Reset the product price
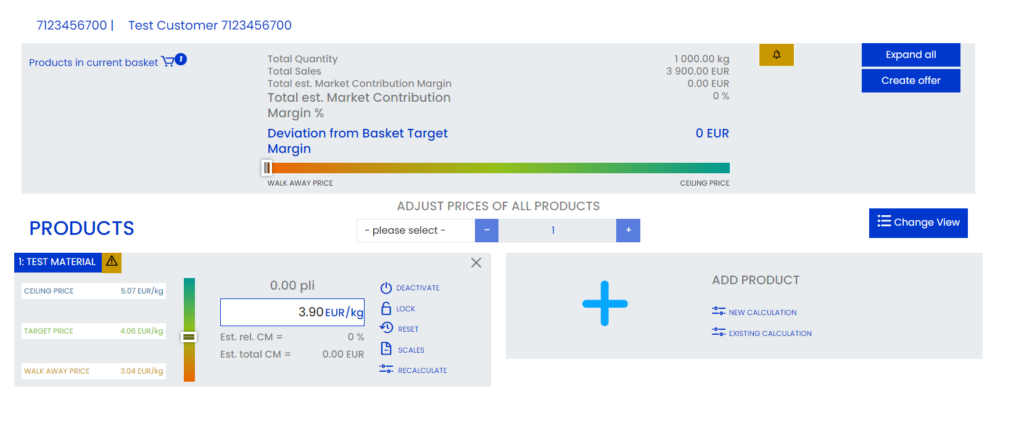Image resolution: width=1024 pixels, height=447 pixels. (399, 329)
